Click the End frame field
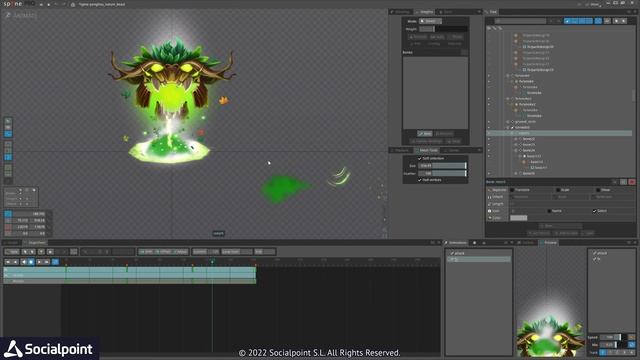Viewport: 640px width, 360px height. [x=265, y=252]
